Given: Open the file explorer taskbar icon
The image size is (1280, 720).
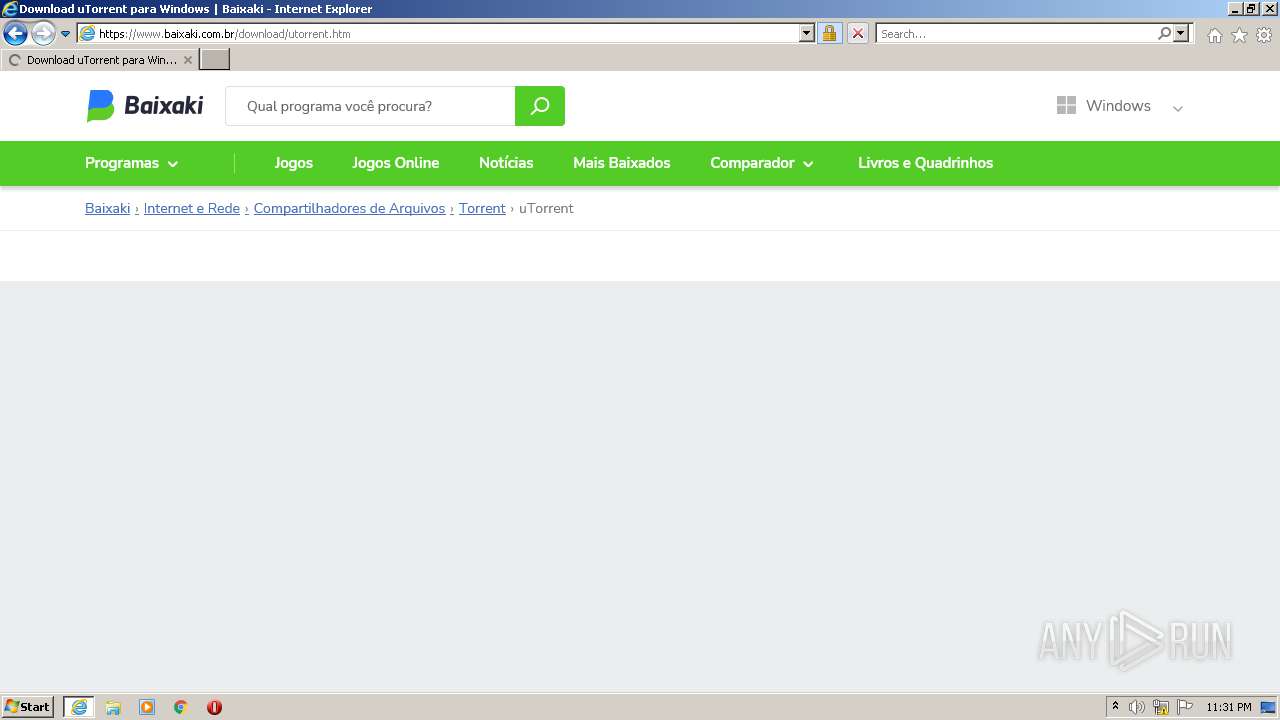Looking at the screenshot, I should 113,707.
